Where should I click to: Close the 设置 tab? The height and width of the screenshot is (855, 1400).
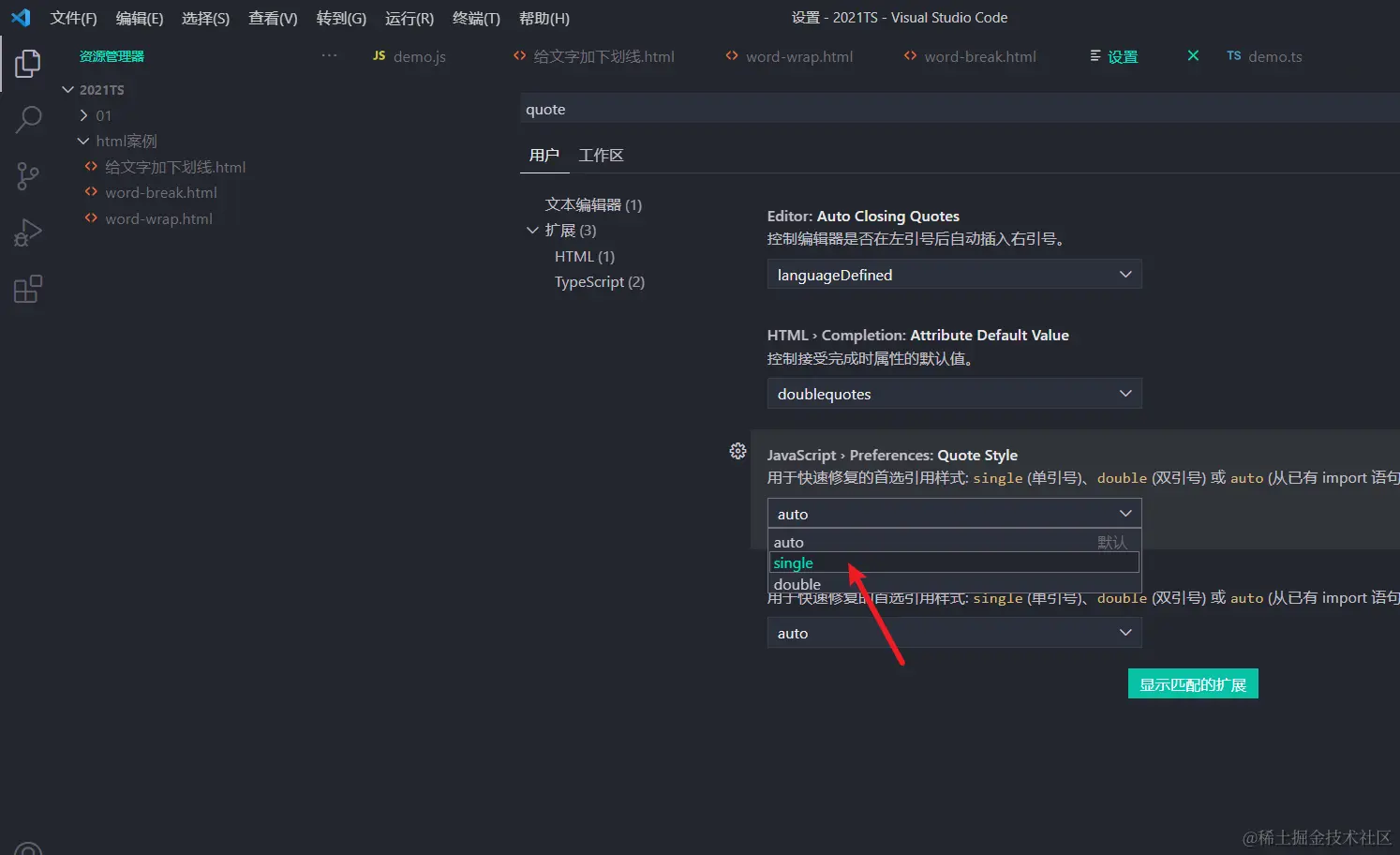coord(1193,55)
